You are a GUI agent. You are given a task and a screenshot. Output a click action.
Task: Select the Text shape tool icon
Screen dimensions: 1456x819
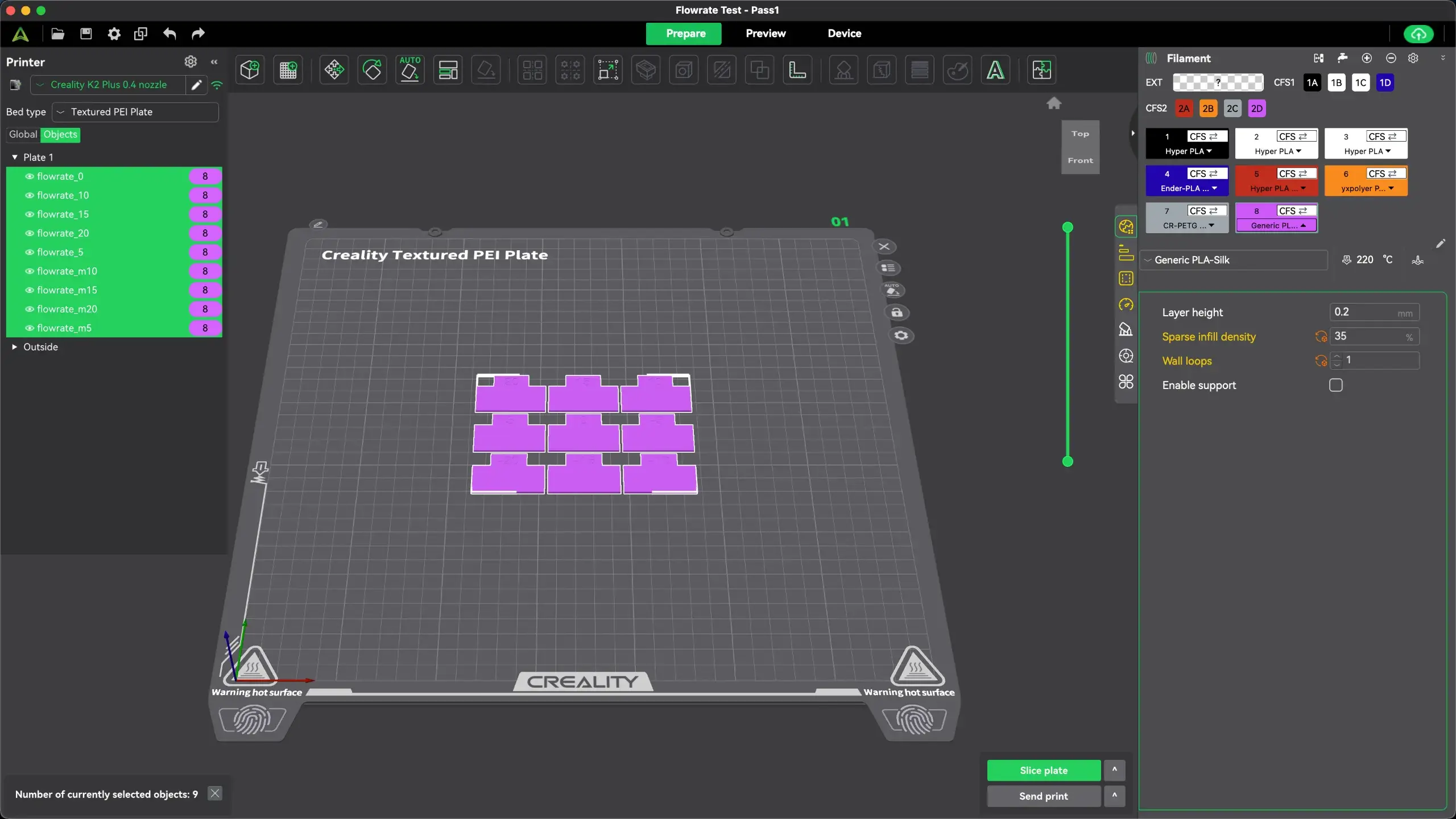click(995, 71)
